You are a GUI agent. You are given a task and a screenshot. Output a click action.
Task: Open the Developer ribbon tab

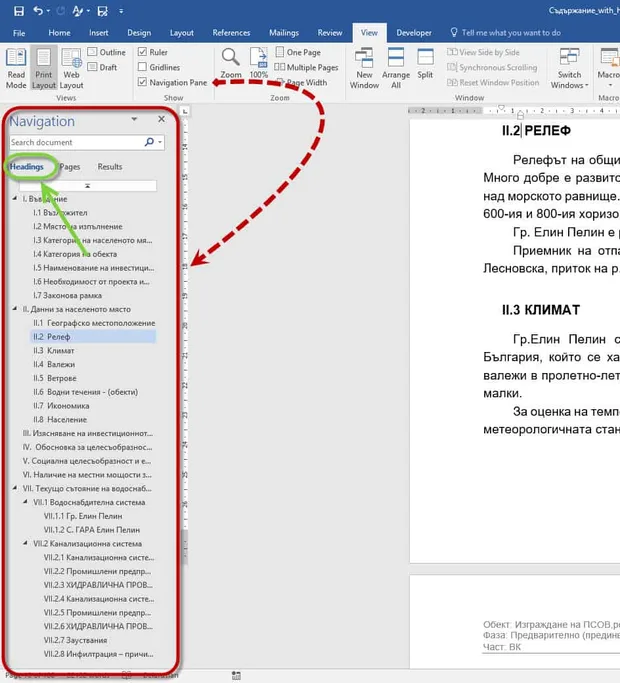pyautogui.click(x=414, y=33)
